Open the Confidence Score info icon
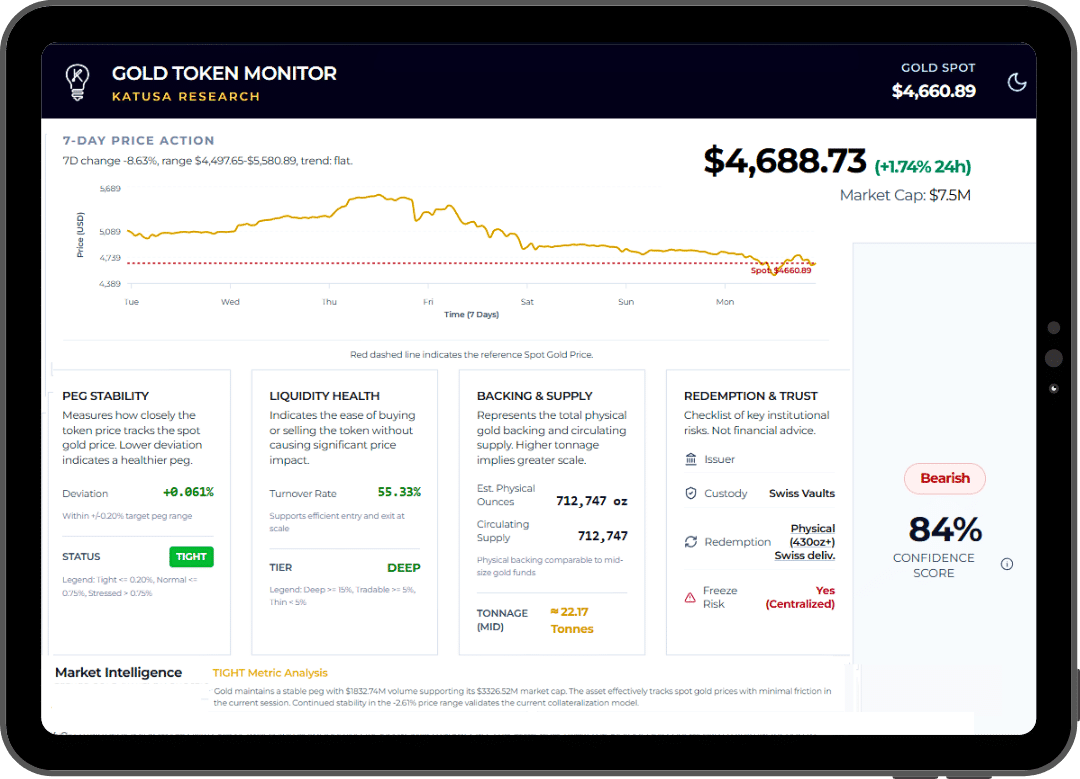Image resolution: width=1080 pixels, height=779 pixels. [1007, 564]
